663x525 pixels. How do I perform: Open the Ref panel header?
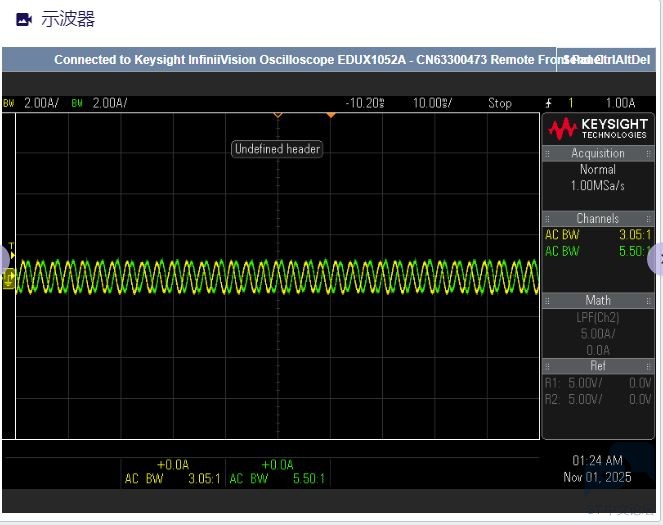[597, 366]
